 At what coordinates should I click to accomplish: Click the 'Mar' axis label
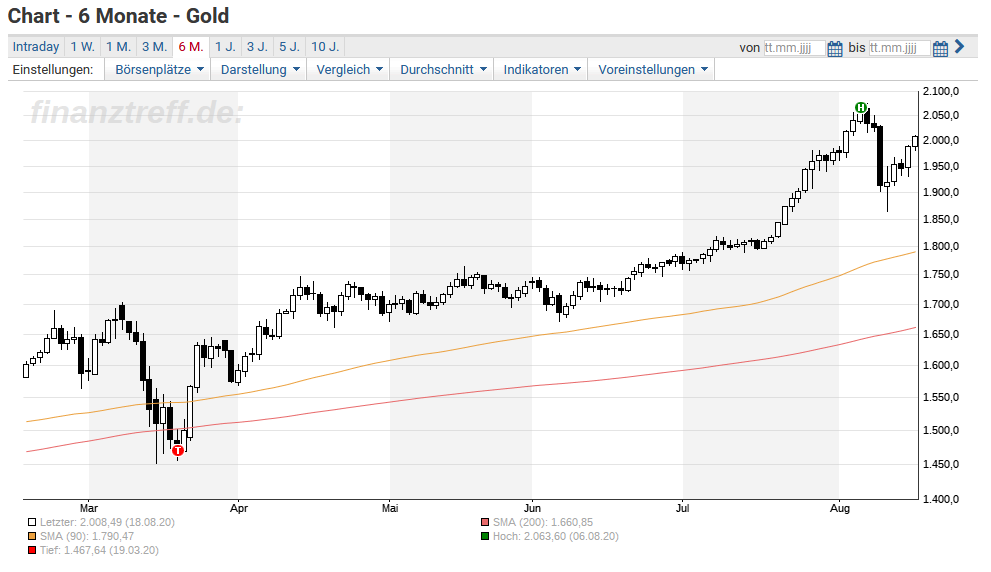click(89, 509)
